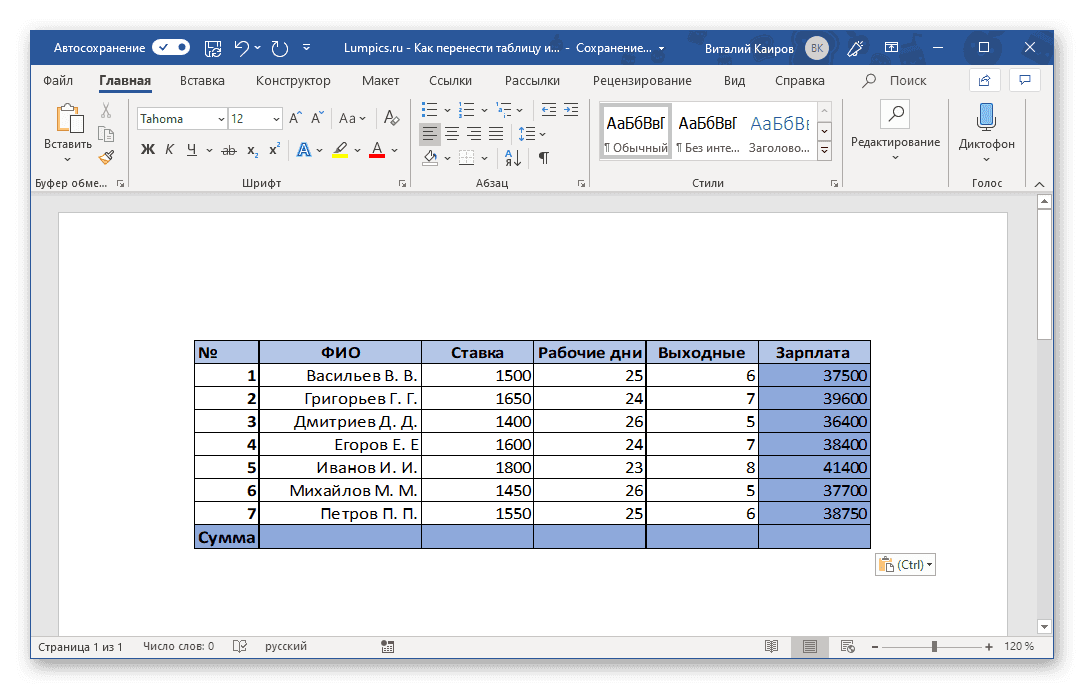Toggle Автосохранение off
1084x689 pixels.
coord(170,47)
